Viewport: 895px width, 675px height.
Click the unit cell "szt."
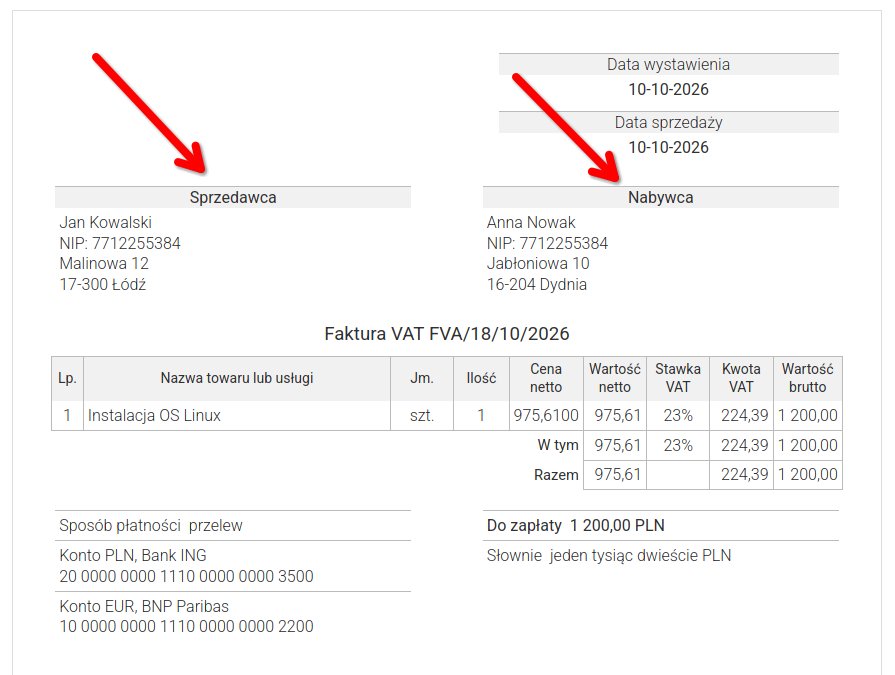coord(422,415)
